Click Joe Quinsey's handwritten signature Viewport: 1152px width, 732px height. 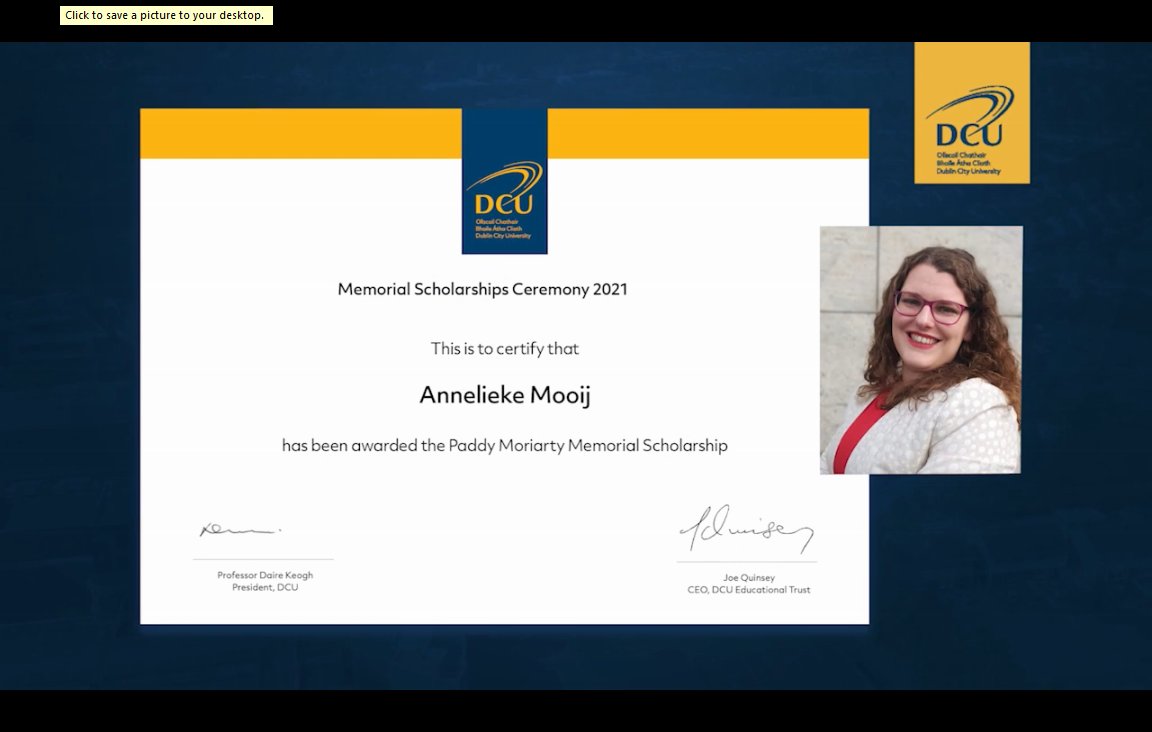pos(746,529)
